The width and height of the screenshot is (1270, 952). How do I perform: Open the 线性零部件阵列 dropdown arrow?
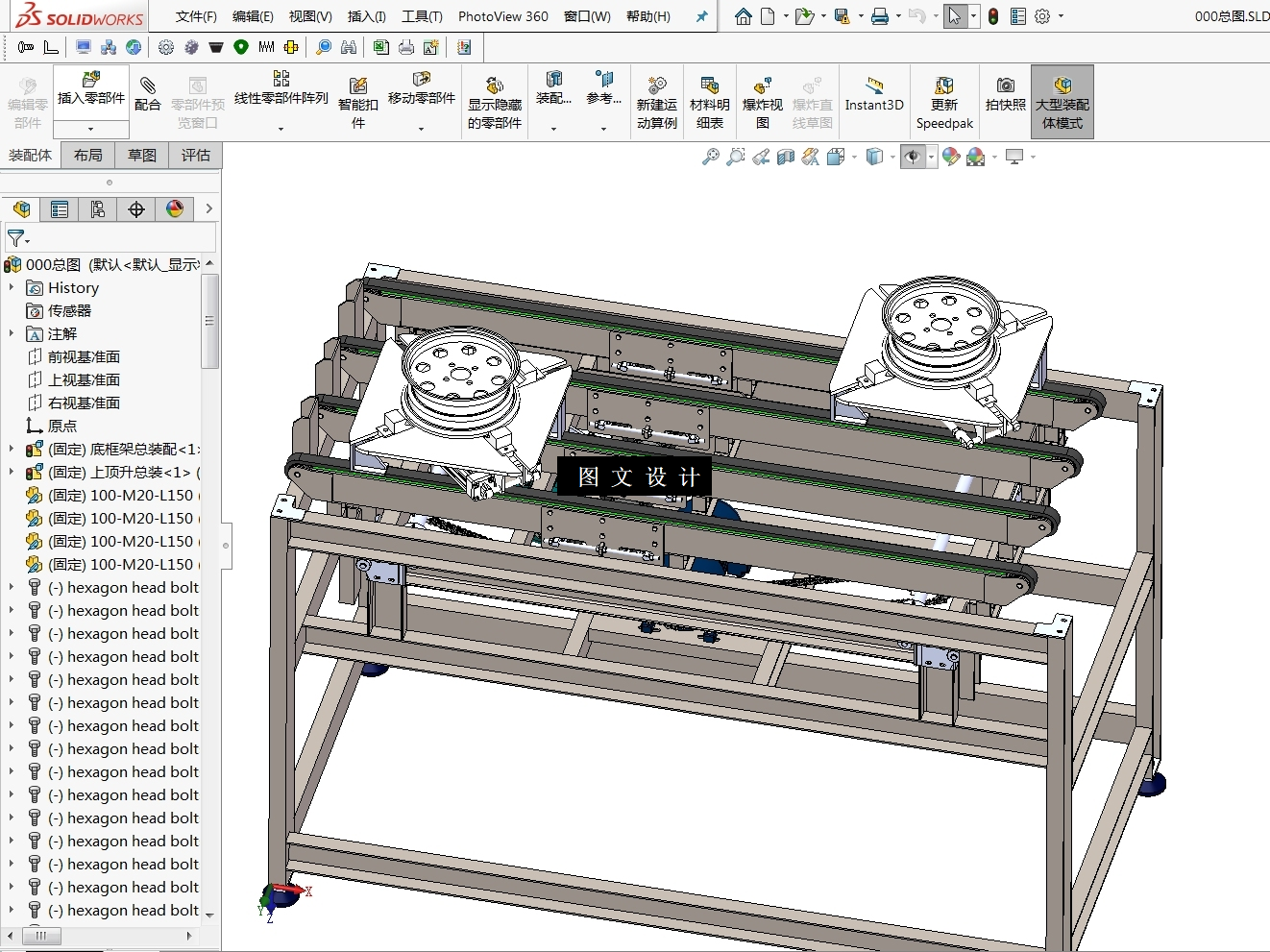pyautogui.click(x=281, y=128)
